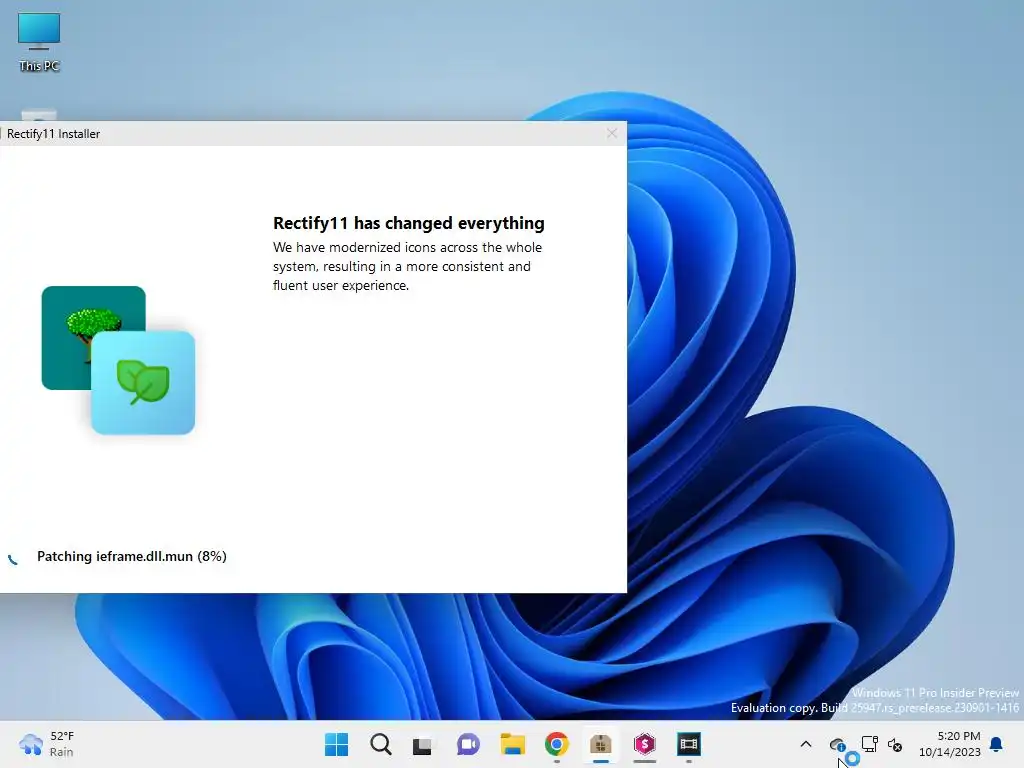Click the muted volume tray icon

[895, 744]
